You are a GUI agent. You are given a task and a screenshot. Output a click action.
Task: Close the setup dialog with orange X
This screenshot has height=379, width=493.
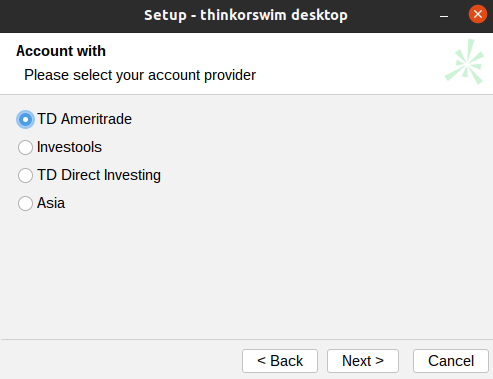478,14
